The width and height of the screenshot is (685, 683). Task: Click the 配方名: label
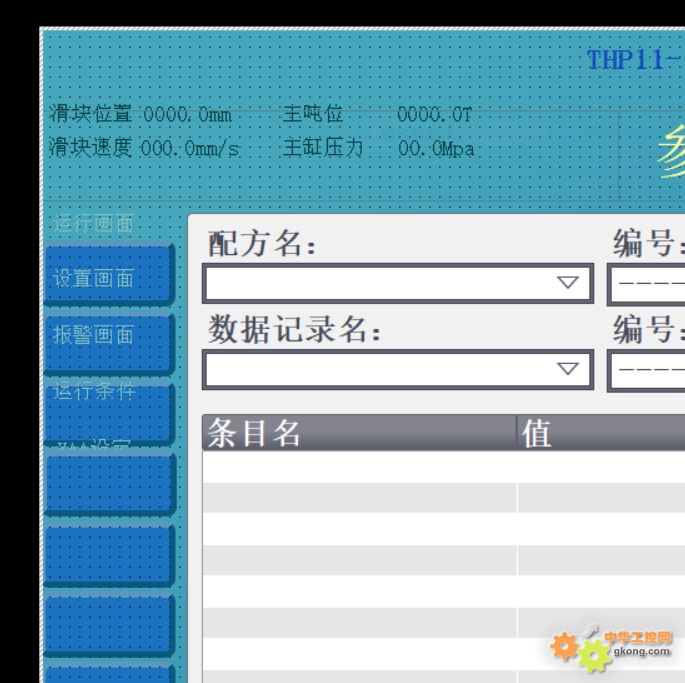262,244
